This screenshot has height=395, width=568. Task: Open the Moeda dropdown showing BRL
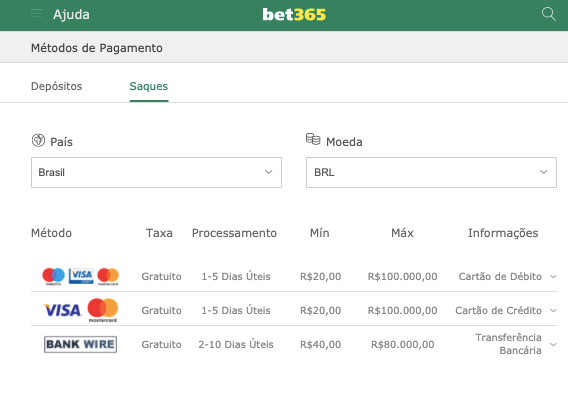(431, 172)
